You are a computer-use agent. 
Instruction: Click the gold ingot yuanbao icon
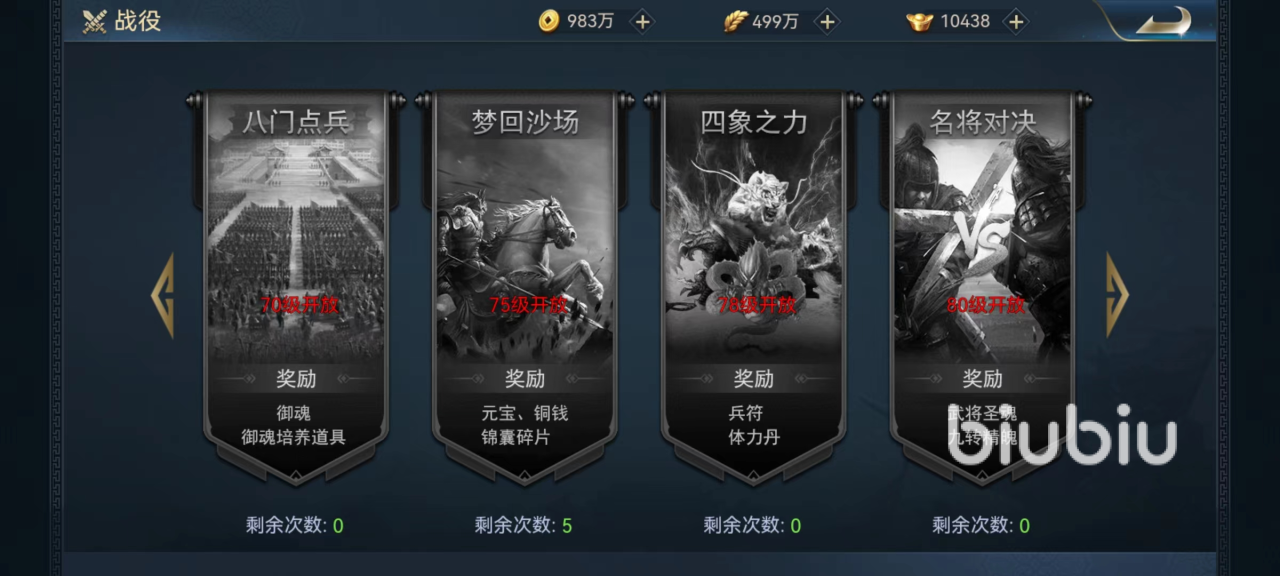pyautogui.click(x=919, y=21)
